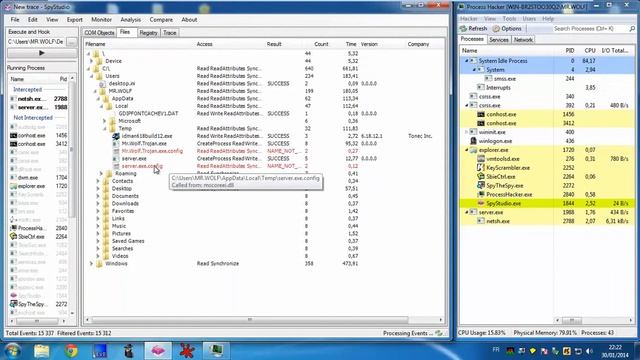Switch to the Trace tab
The width and height of the screenshot is (640, 360).
(x=170, y=33)
